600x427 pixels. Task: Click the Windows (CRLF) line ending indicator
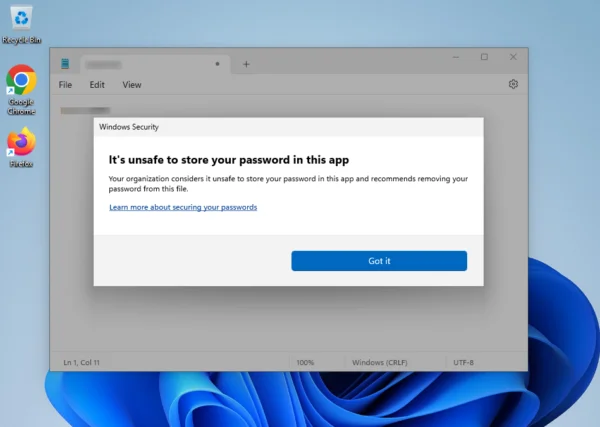(x=386, y=362)
